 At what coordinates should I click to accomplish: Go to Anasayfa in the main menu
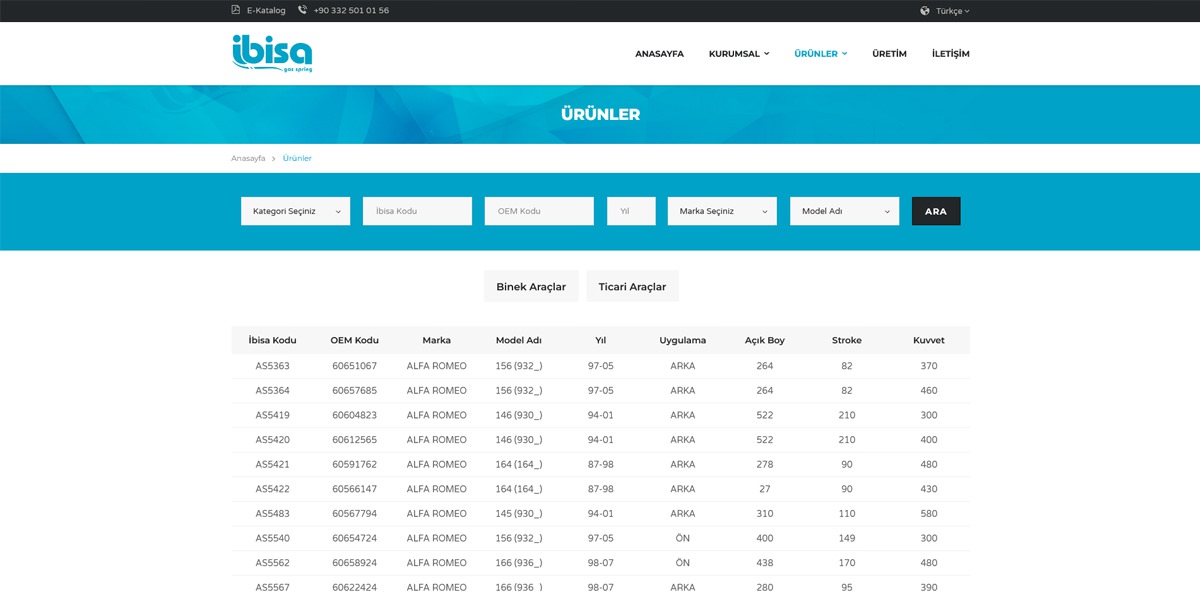tap(660, 54)
